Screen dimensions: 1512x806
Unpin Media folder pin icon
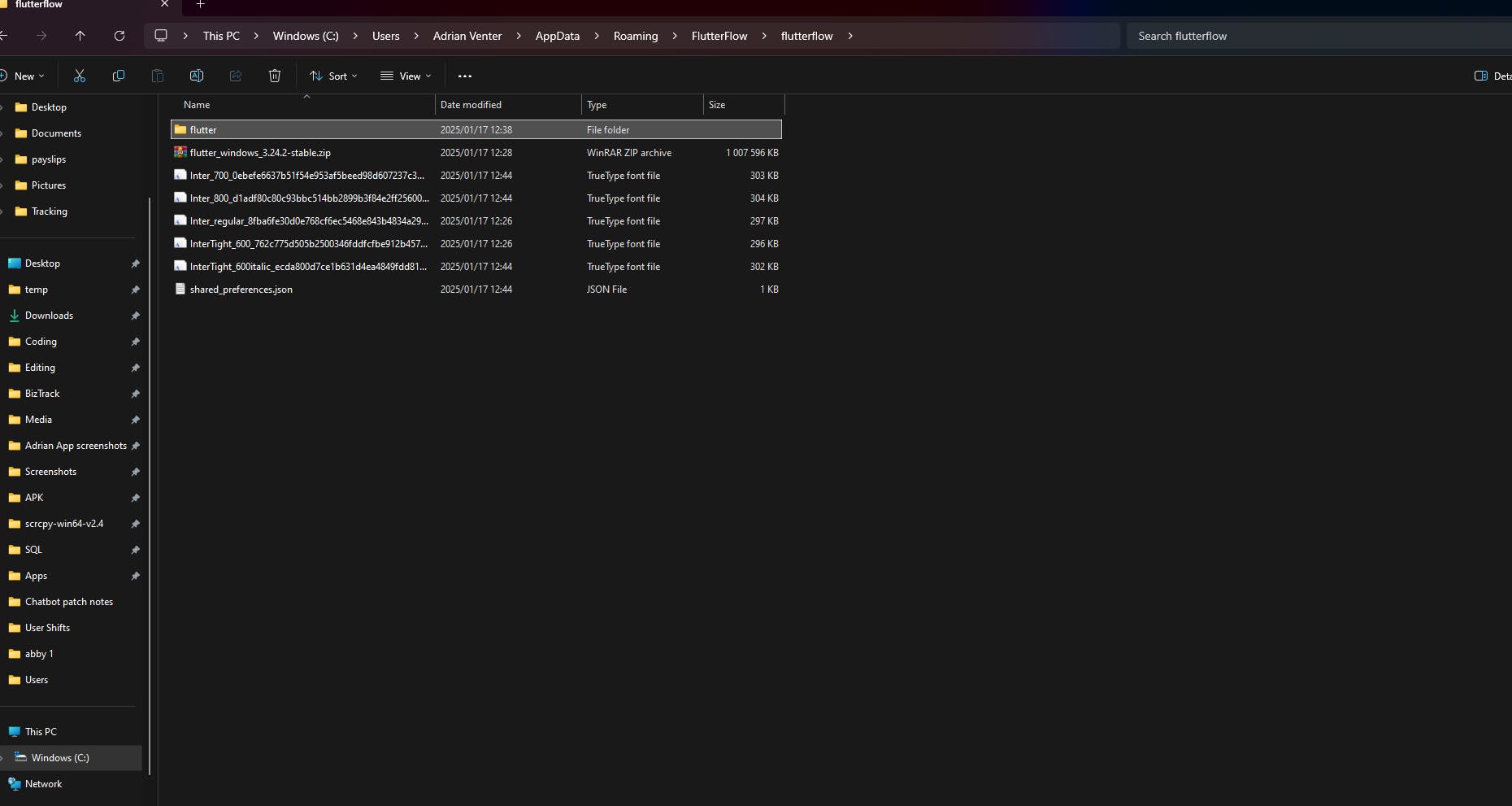pos(136,420)
